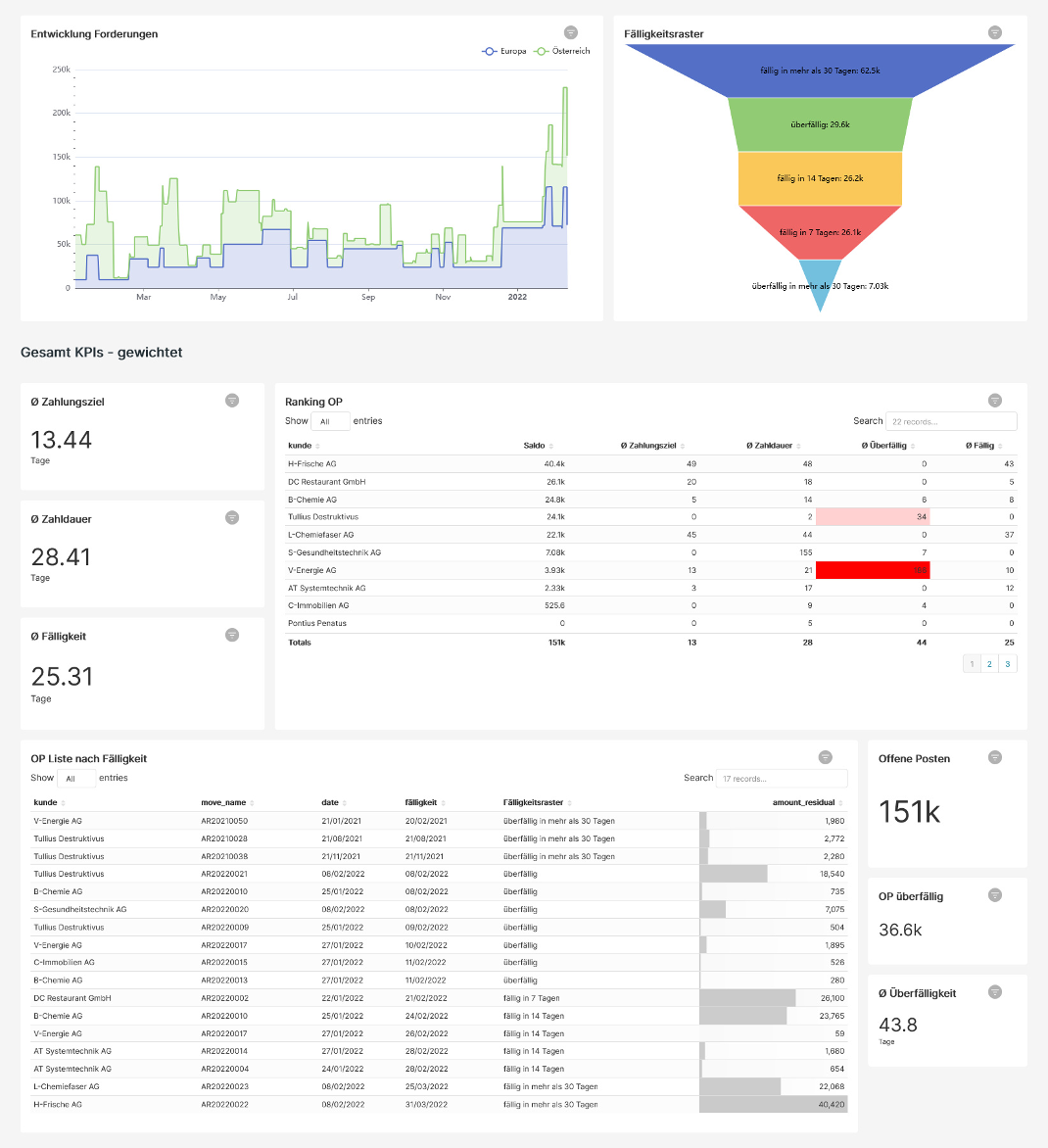Go to page 3 of the Ranking OP table
Screen dimensions: 1048x1148
[x=1007, y=663]
